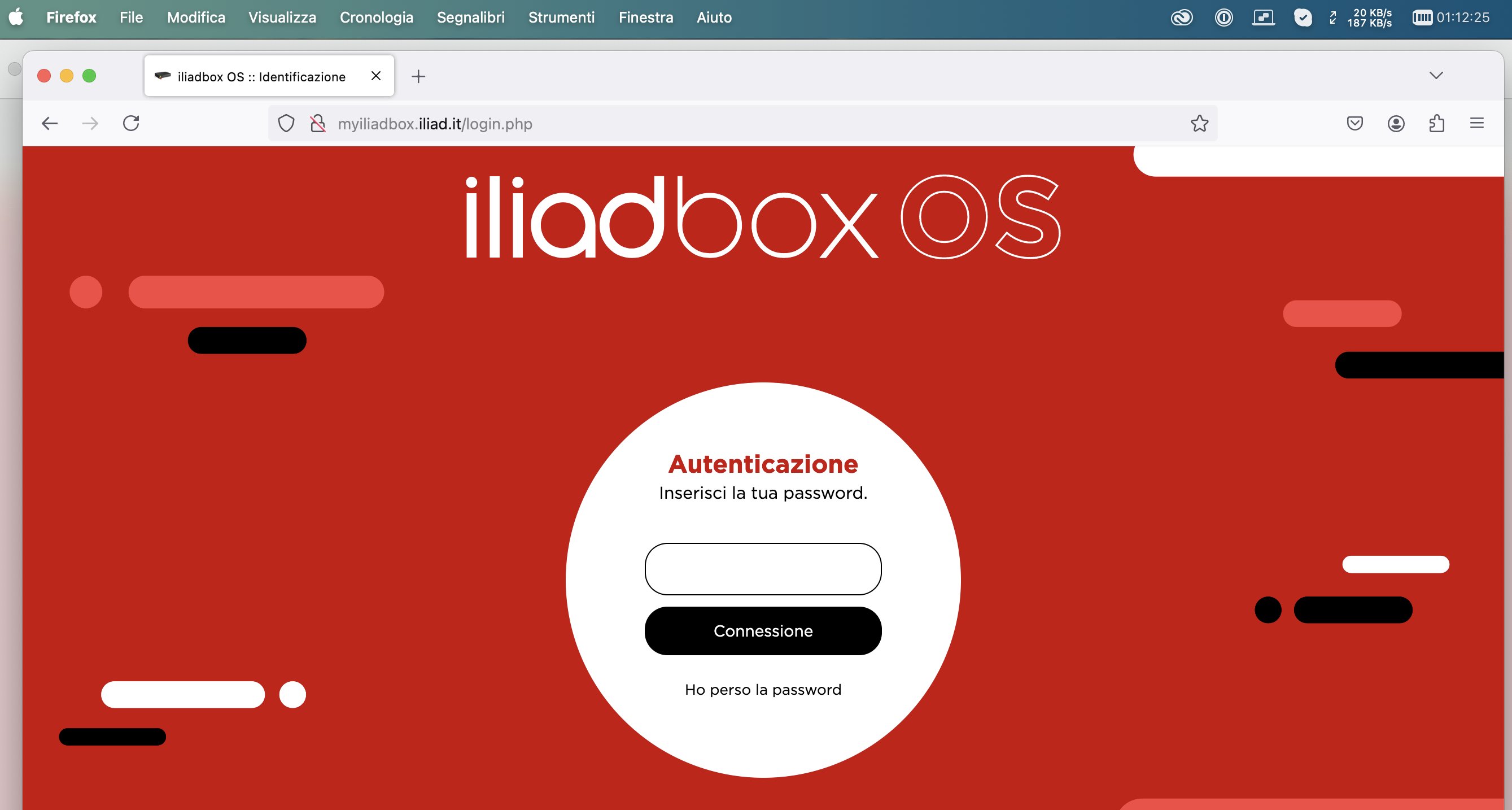
Task: Click the text Inserisci la tua password.
Action: 763,493
